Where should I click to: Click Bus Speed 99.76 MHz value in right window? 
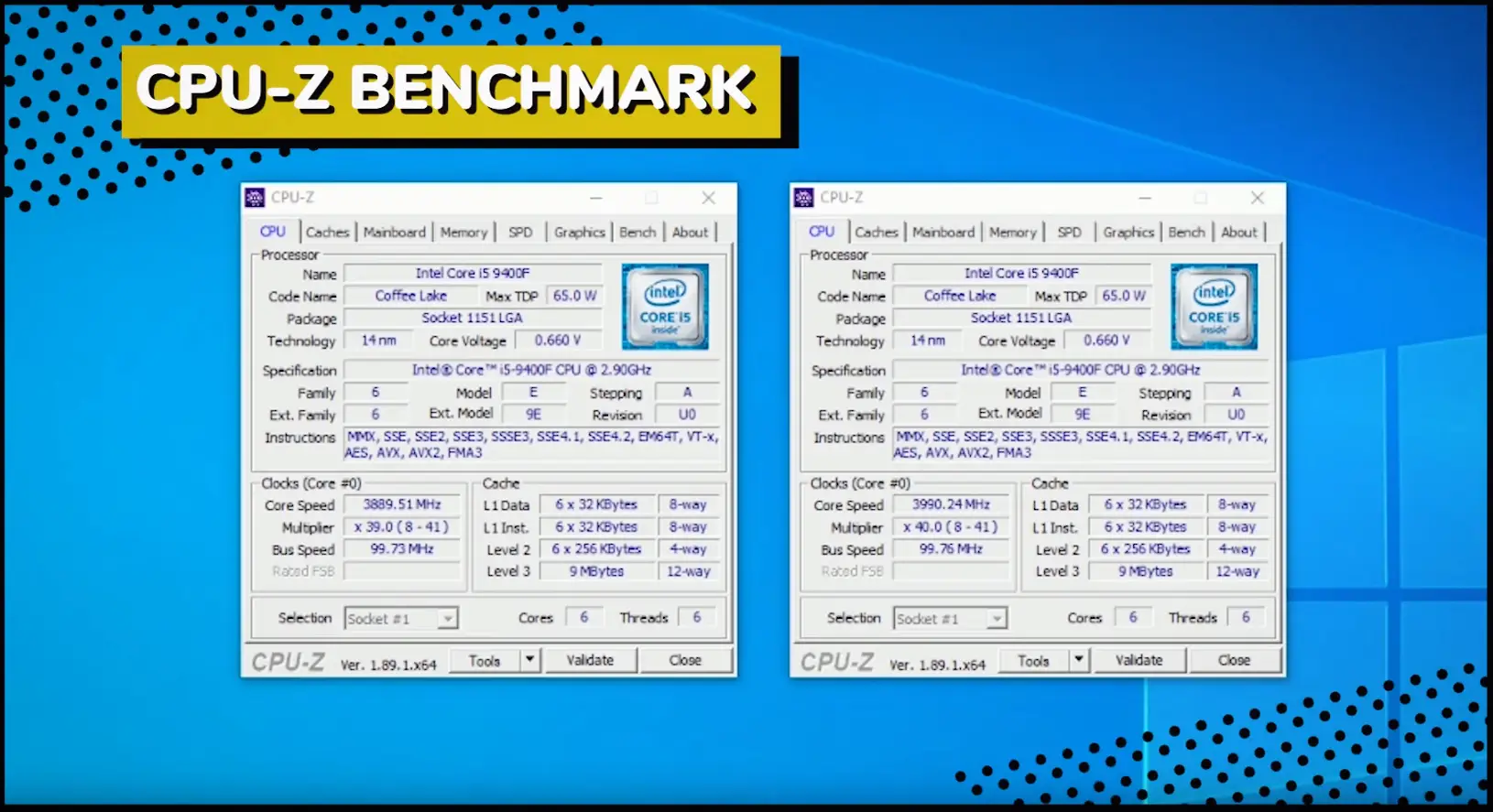[951, 549]
